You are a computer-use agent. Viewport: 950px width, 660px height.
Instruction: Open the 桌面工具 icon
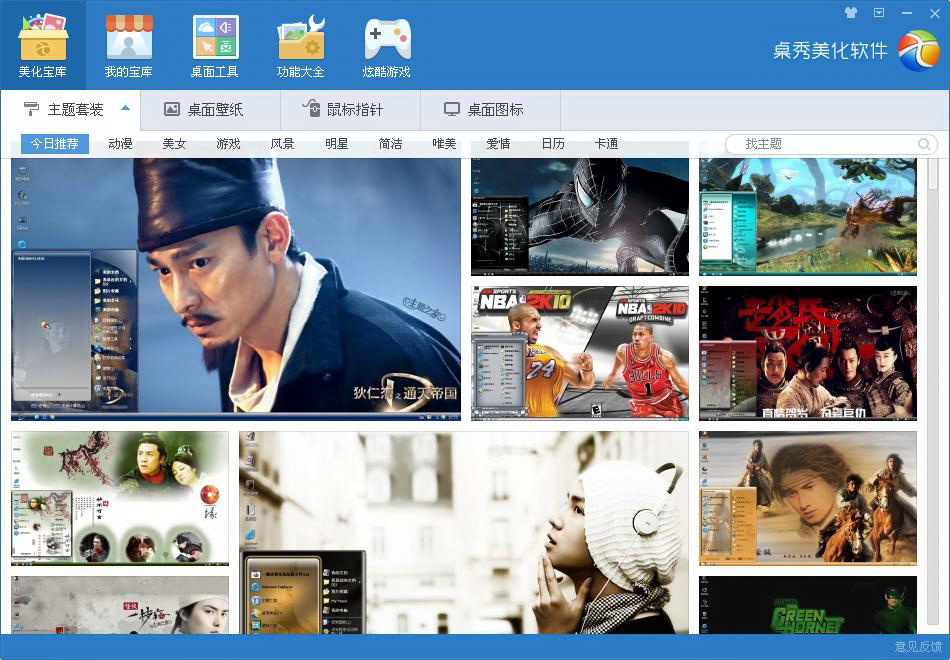point(215,45)
